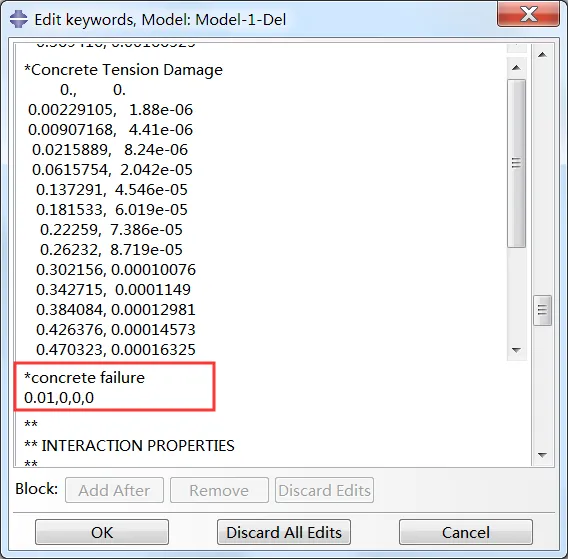Click the row 0.384084, 0.00012981
This screenshot has height=559, width=568.
tap(116, 309)
